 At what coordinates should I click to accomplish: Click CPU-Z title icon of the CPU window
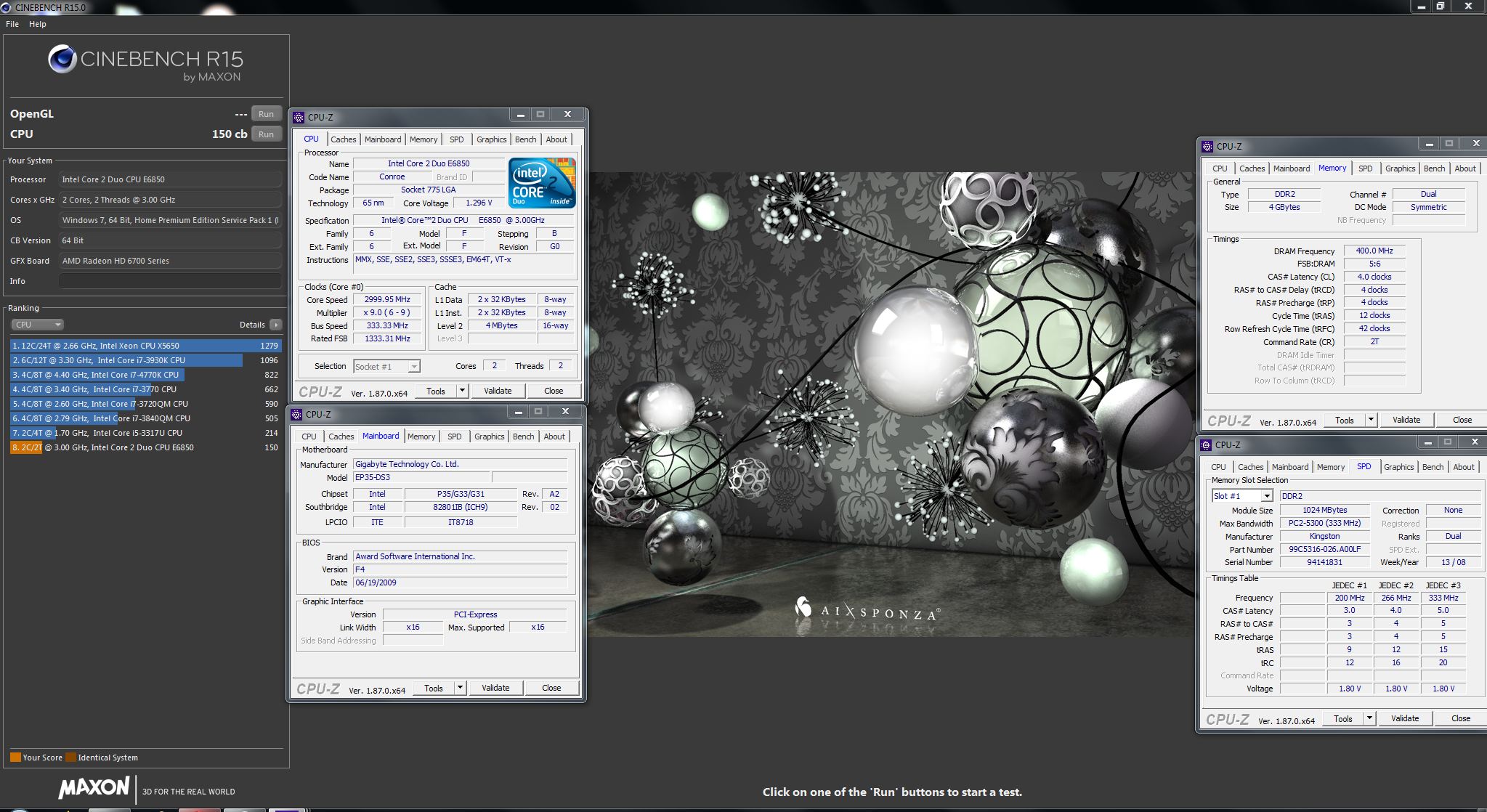click(299, 117)
